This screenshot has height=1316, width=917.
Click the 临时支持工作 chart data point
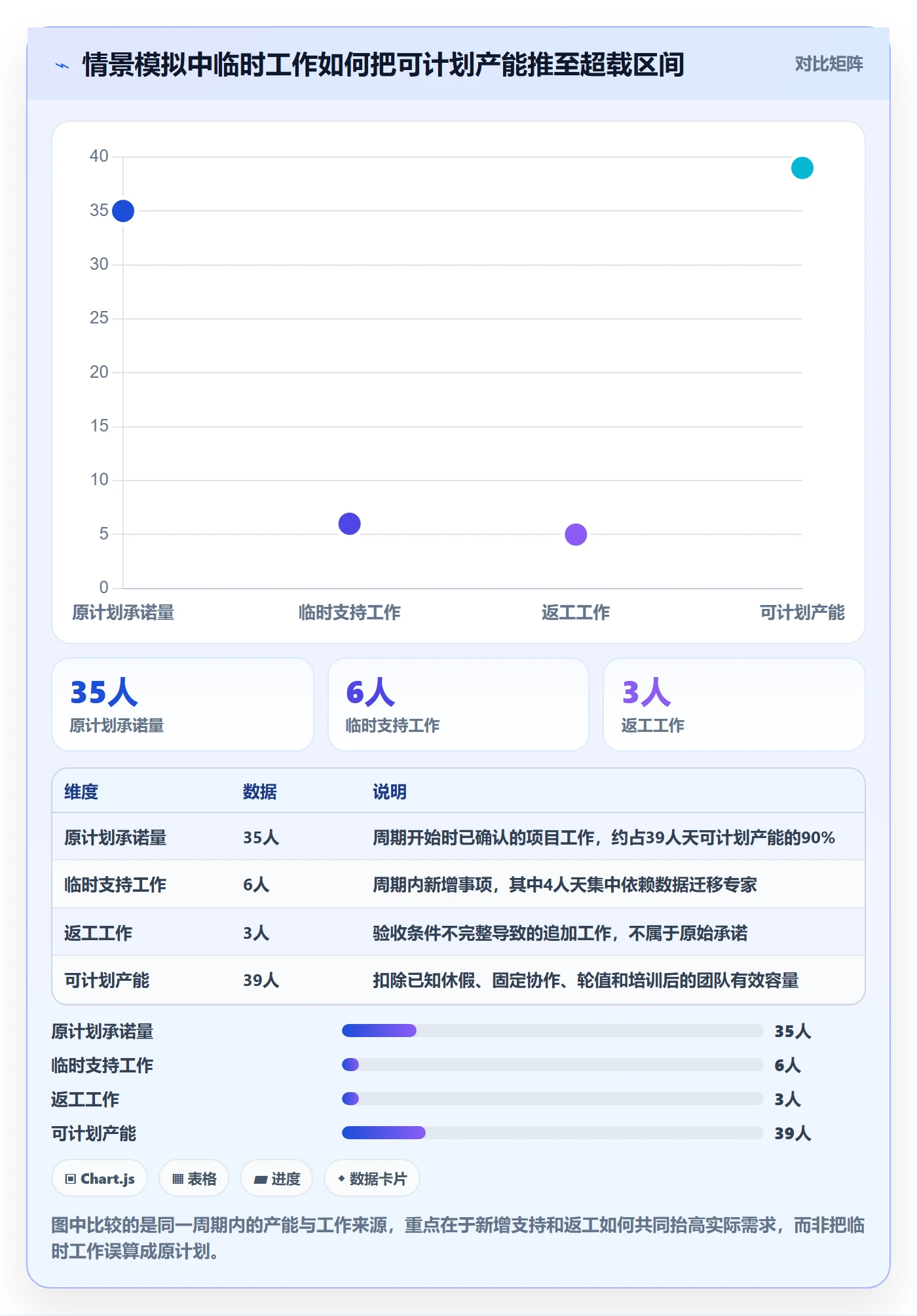tap(350, 524)
